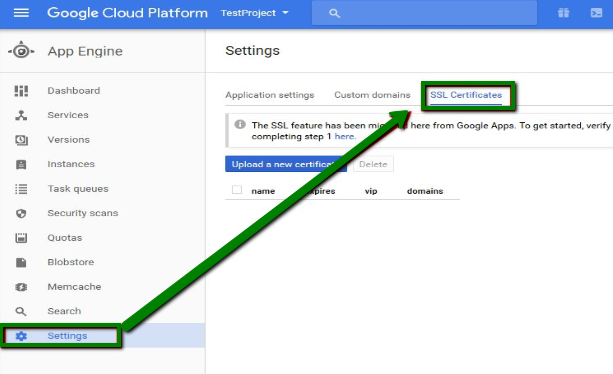Follow the 'here' link in the notice
This screenshot has width=613, height=374.
345,136
